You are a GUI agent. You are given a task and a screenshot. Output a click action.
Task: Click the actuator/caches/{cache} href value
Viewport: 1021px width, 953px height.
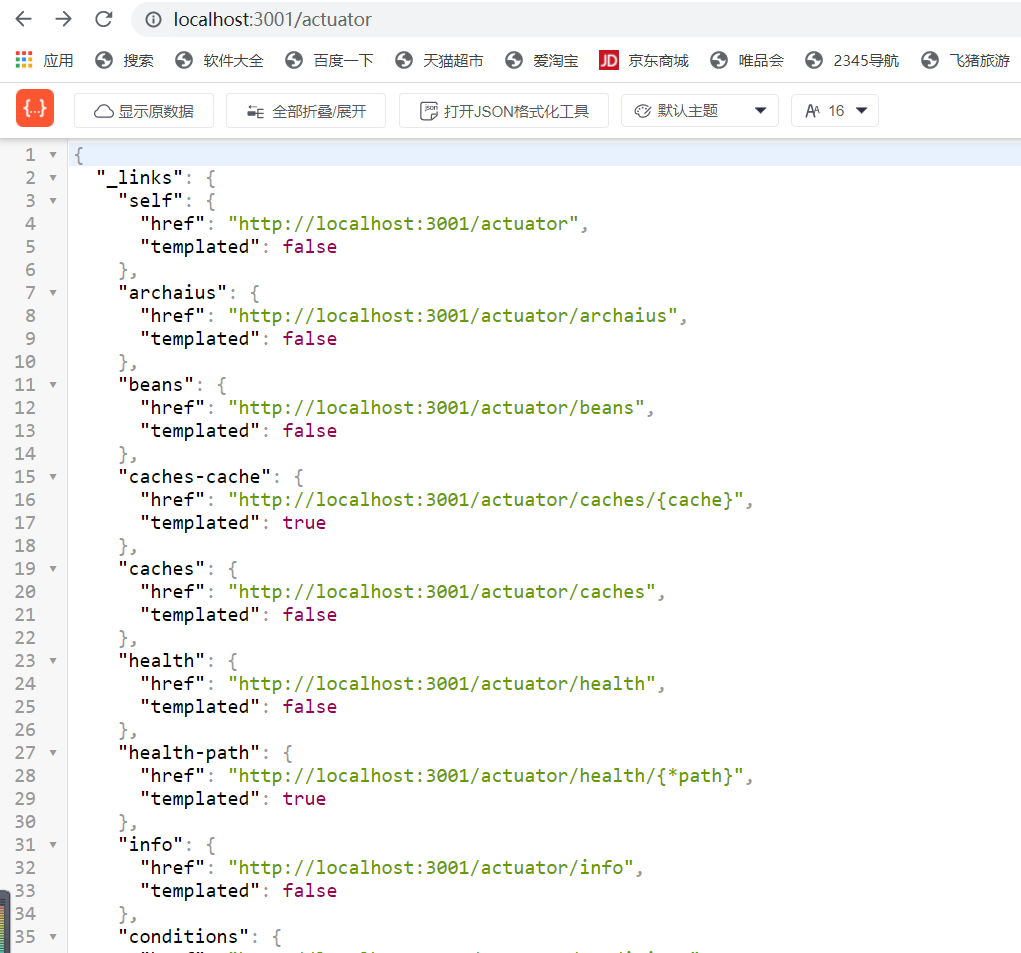click(x=486, y=500)
